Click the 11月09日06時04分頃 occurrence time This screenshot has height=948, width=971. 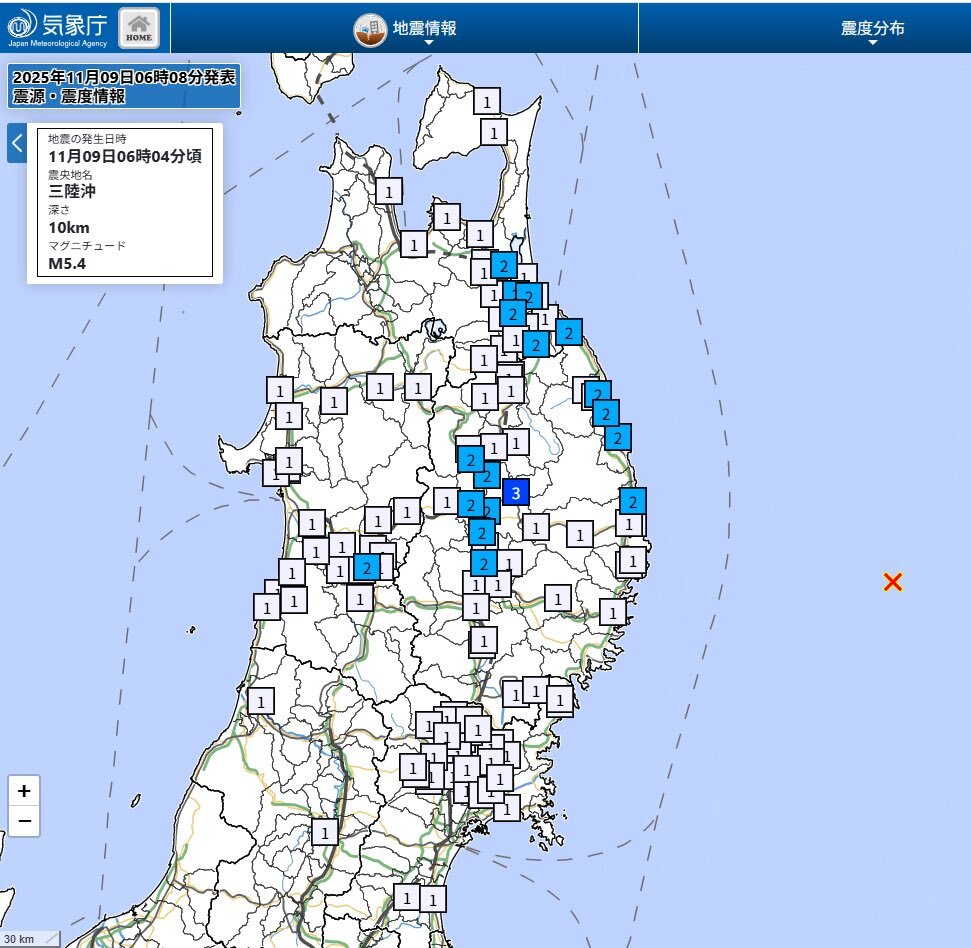click(125, 156)
